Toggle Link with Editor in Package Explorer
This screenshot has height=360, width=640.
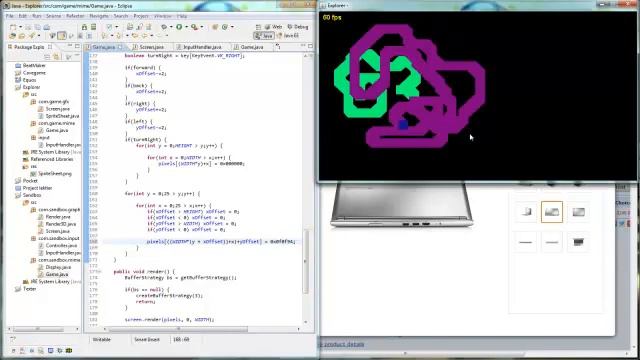[x=56, y=57]
